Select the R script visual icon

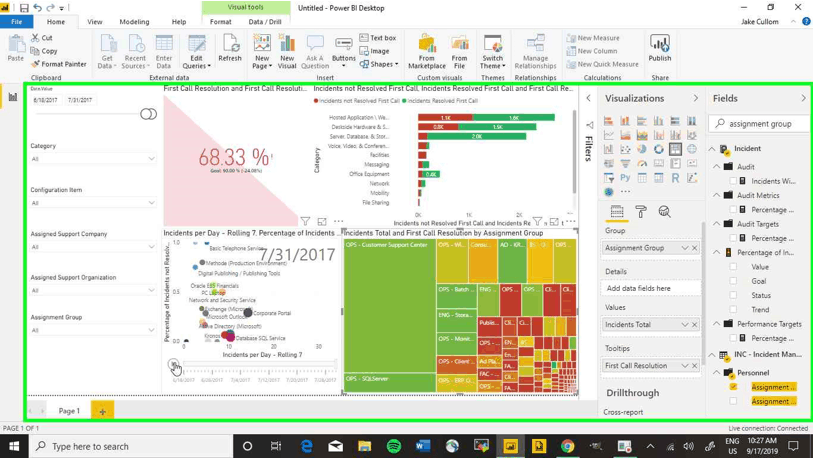coord(675,178)
